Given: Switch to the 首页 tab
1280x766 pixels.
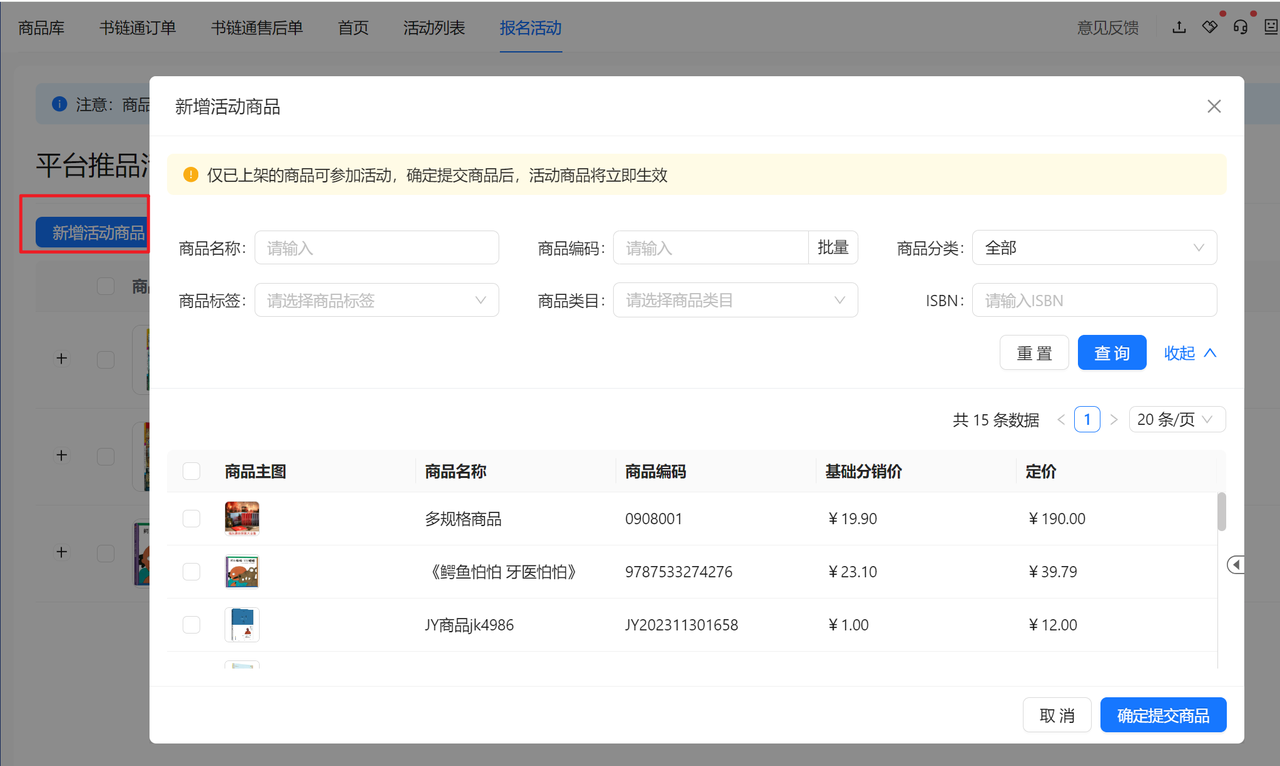Looking at the screenshot, I should (353, 28).
